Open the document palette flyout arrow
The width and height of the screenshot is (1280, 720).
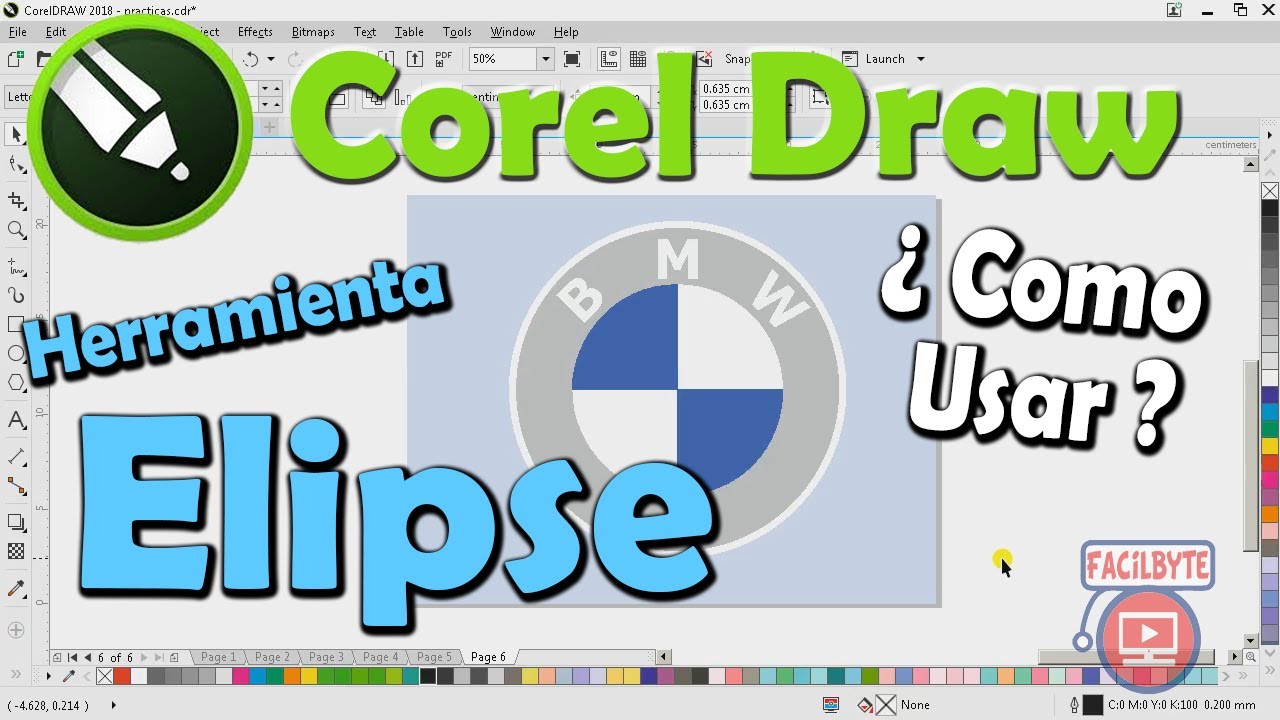click(x=49, y=677)
